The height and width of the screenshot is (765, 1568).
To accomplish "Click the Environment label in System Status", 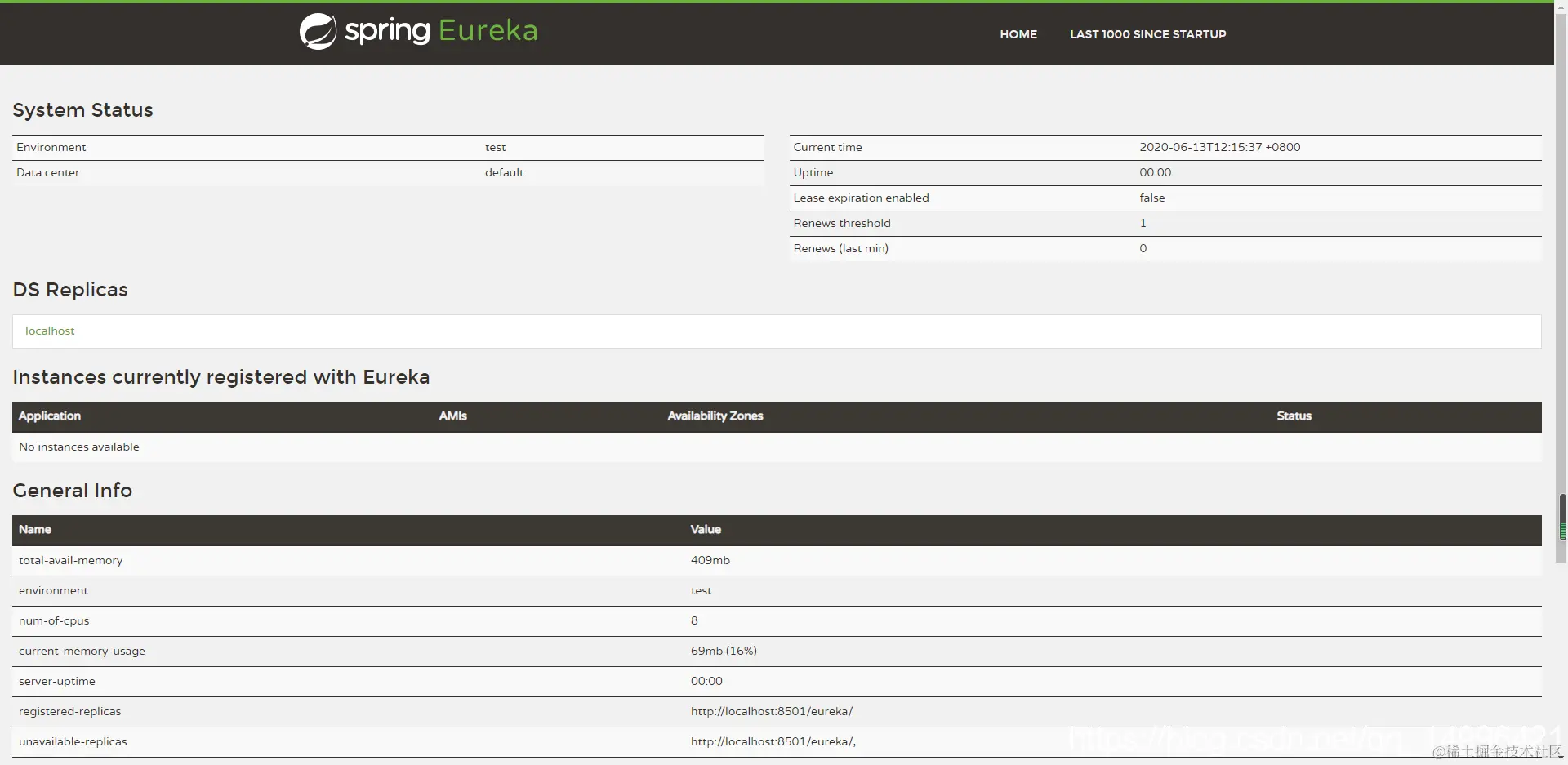I will pyautogui.click(x=51, y=147).
